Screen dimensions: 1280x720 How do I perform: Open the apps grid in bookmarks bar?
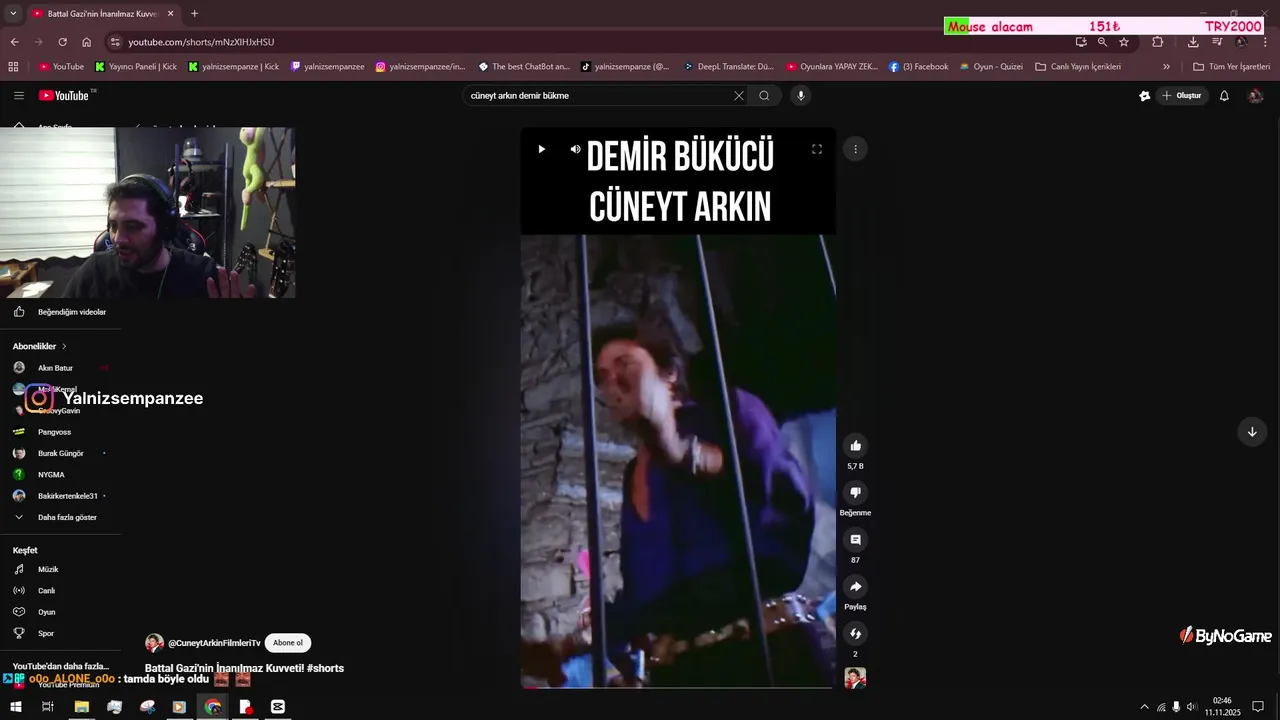[x=13, y=66]
